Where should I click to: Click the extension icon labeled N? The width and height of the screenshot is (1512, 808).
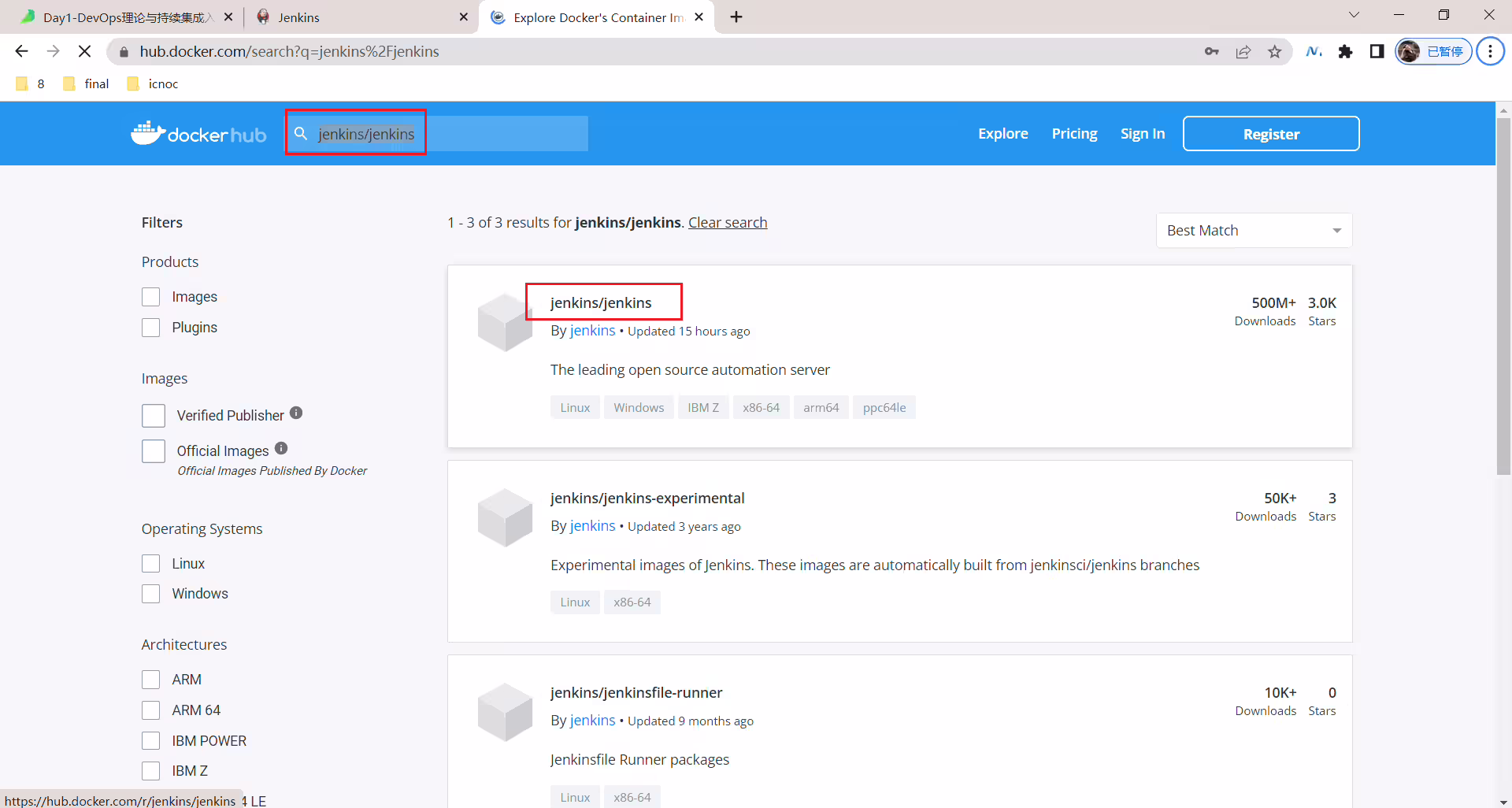[1314, 52]
